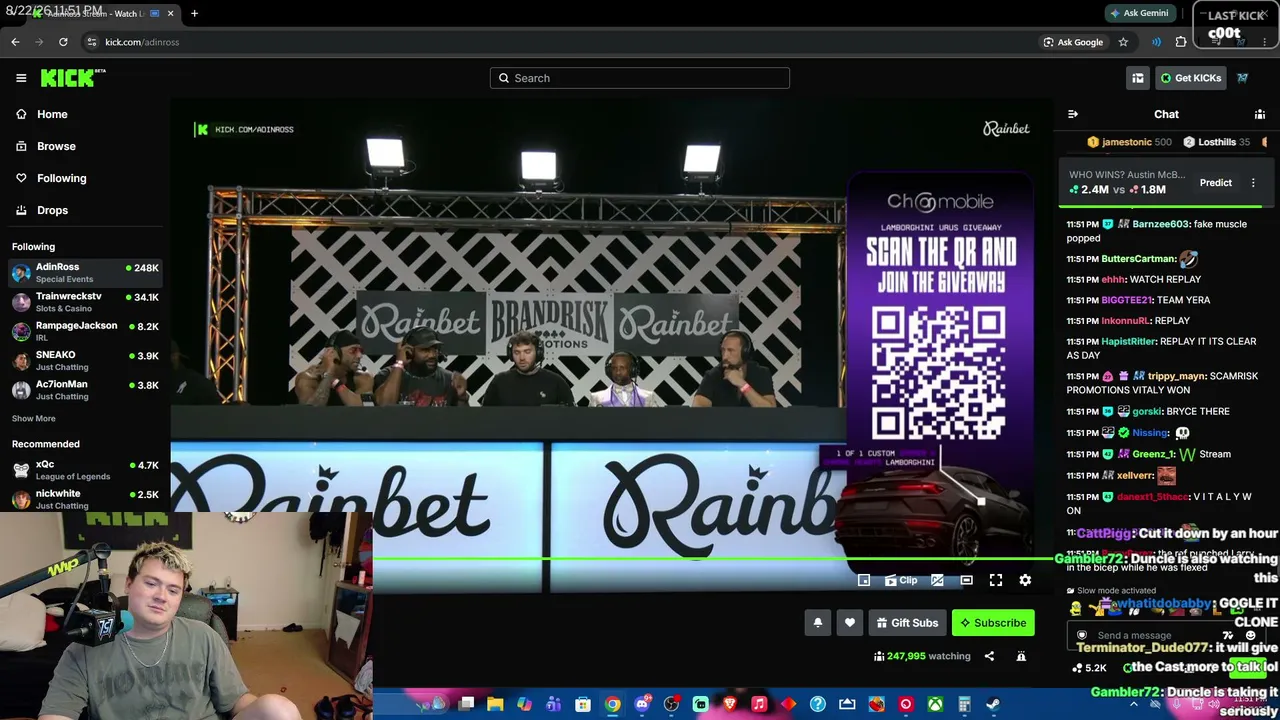This screenshot has height=720, width=1280.
Task: Open the browser extensions puzzle icon
Action: pyautogui.click(x=1181, y=42)
